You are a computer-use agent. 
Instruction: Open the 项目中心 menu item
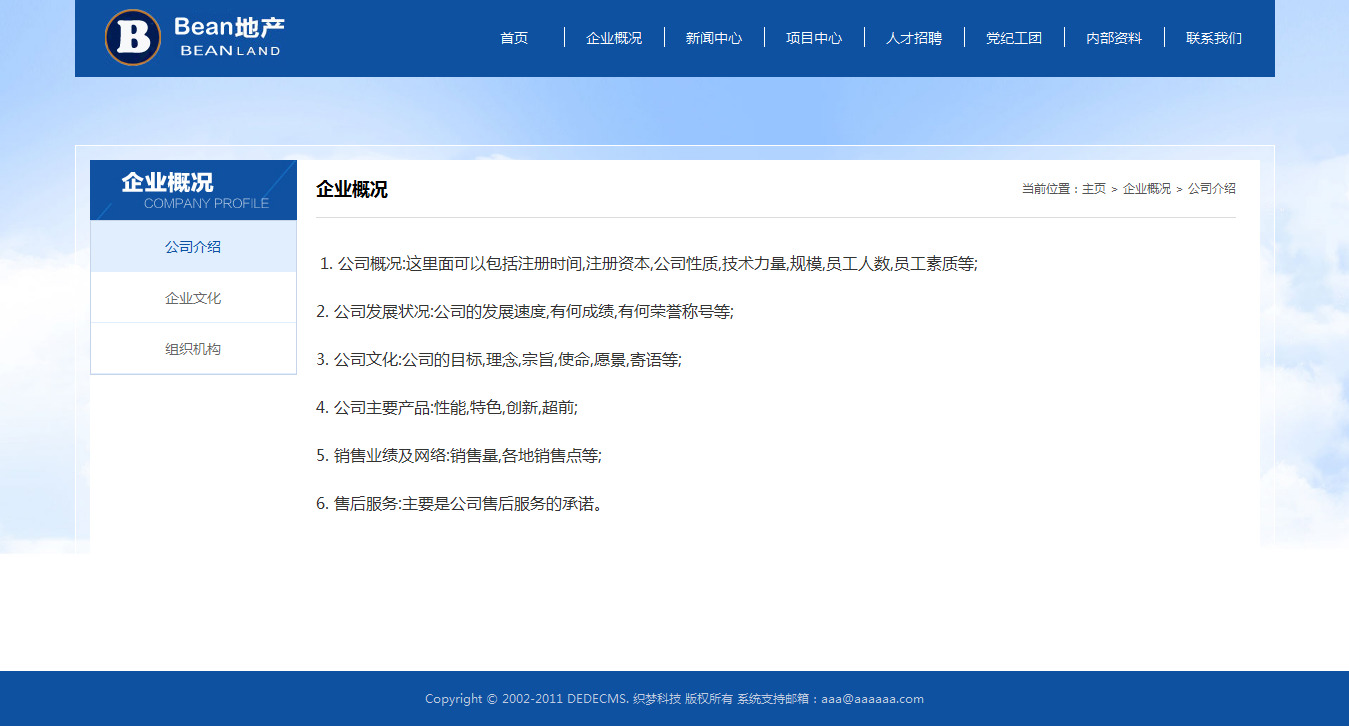click(x=814, y=38)
